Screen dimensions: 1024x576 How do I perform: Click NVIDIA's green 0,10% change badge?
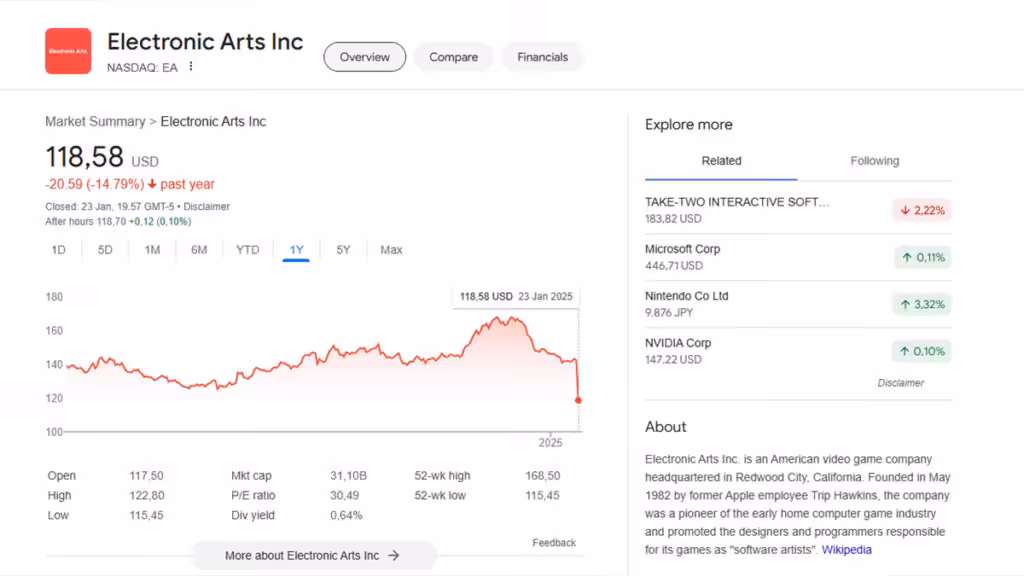[920, 351]
